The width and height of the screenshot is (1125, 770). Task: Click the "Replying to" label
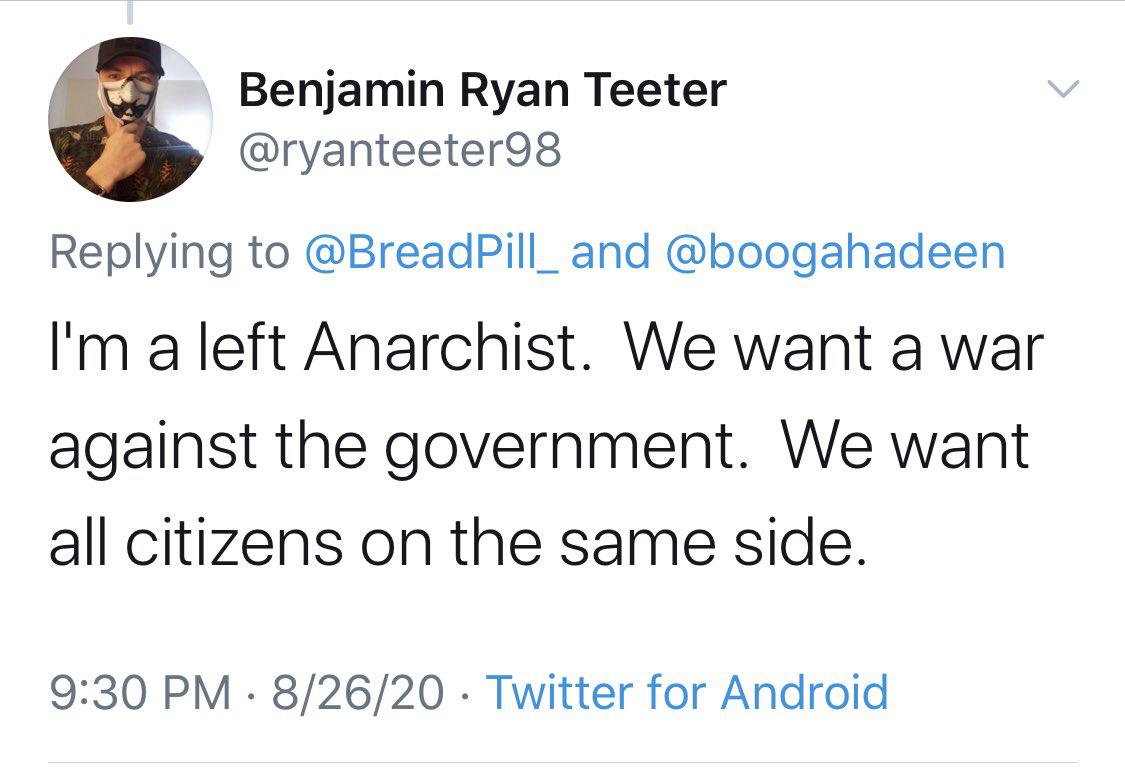click(x=168, y=252)
